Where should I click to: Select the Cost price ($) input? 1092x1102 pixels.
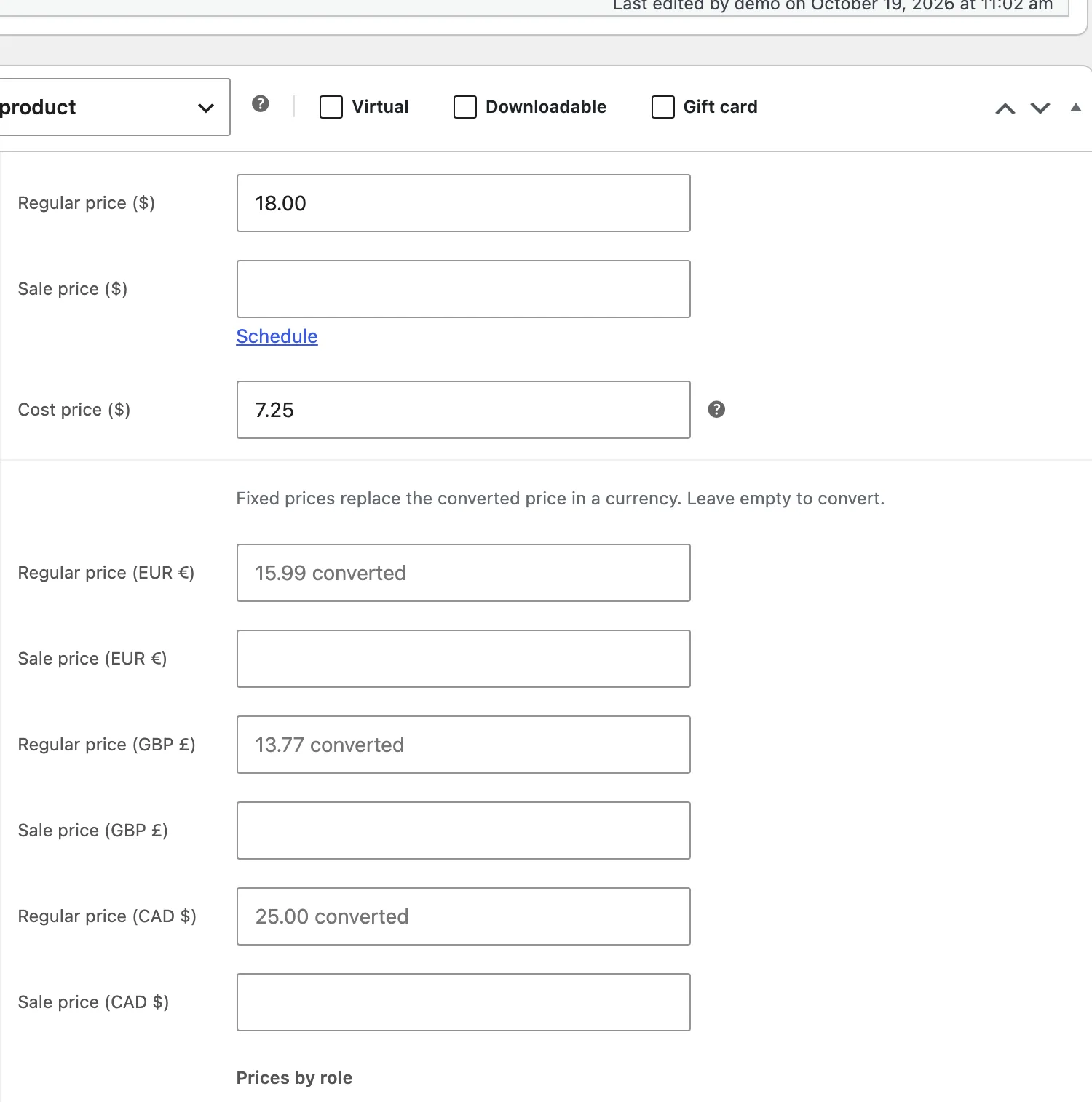tap(464, 410)
